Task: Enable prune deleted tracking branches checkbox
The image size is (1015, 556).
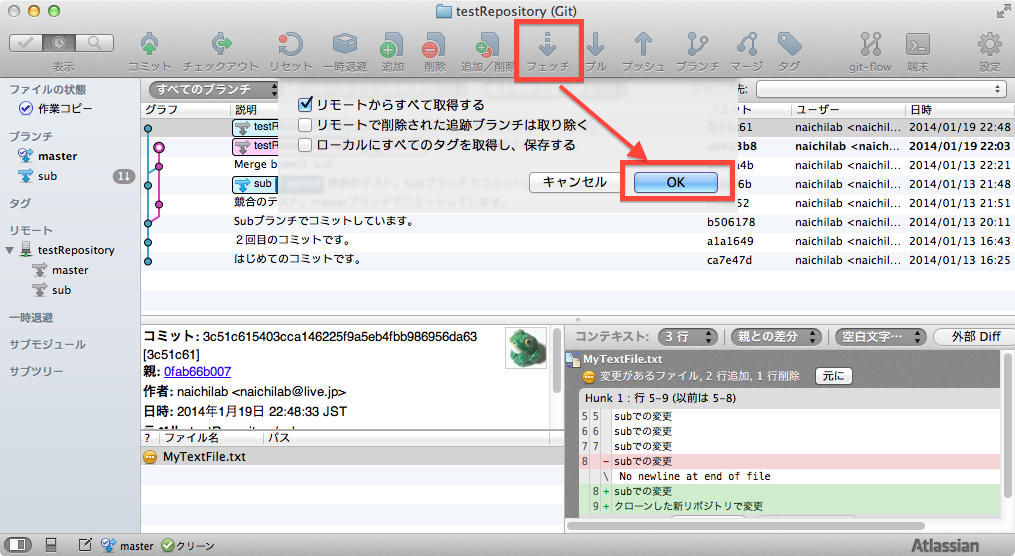Action: point(305,125)
